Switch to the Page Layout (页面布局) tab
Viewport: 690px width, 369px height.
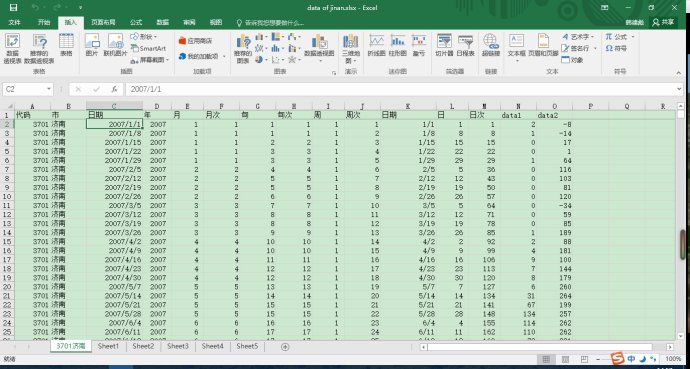click(x=103, y=22)
